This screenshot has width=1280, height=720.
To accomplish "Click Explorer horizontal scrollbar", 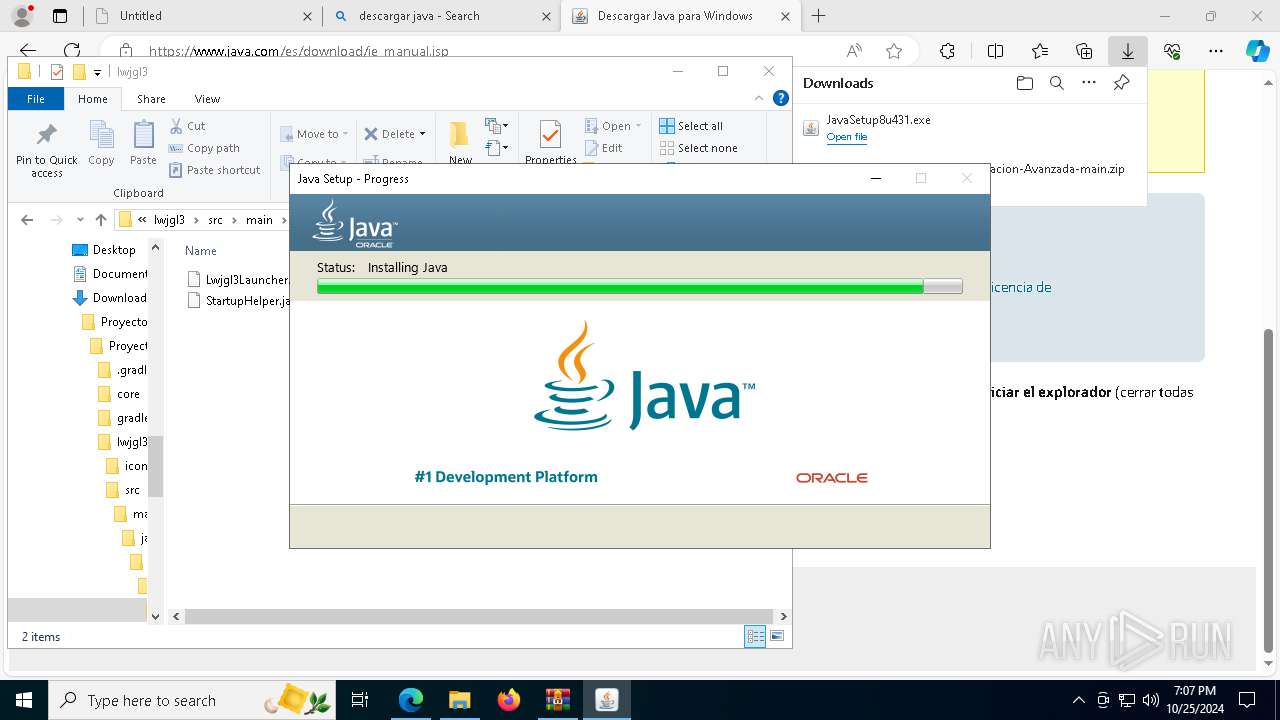I will tap(479, 616).
